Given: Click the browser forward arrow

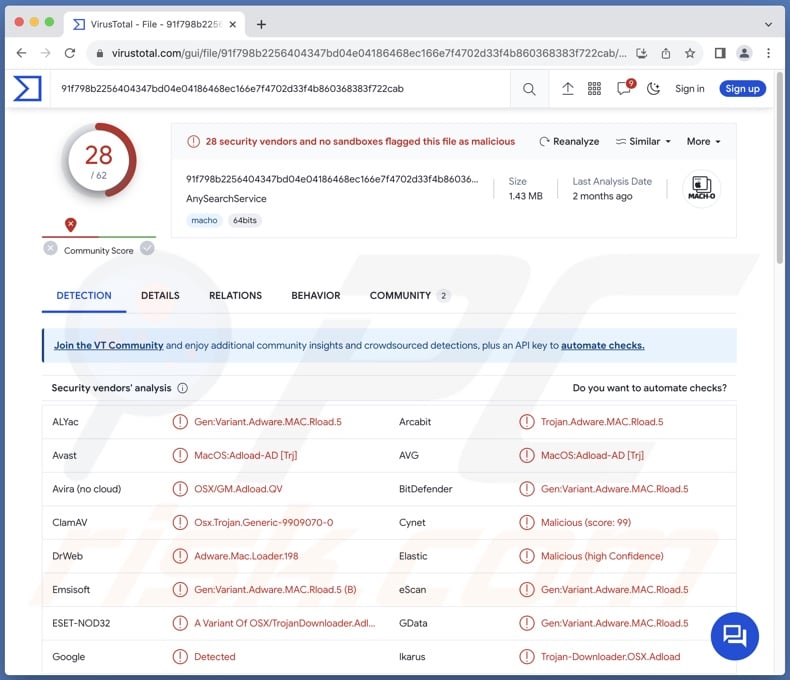Looking at the screenshot, I should pyautogui.click(x=45, y=53).
